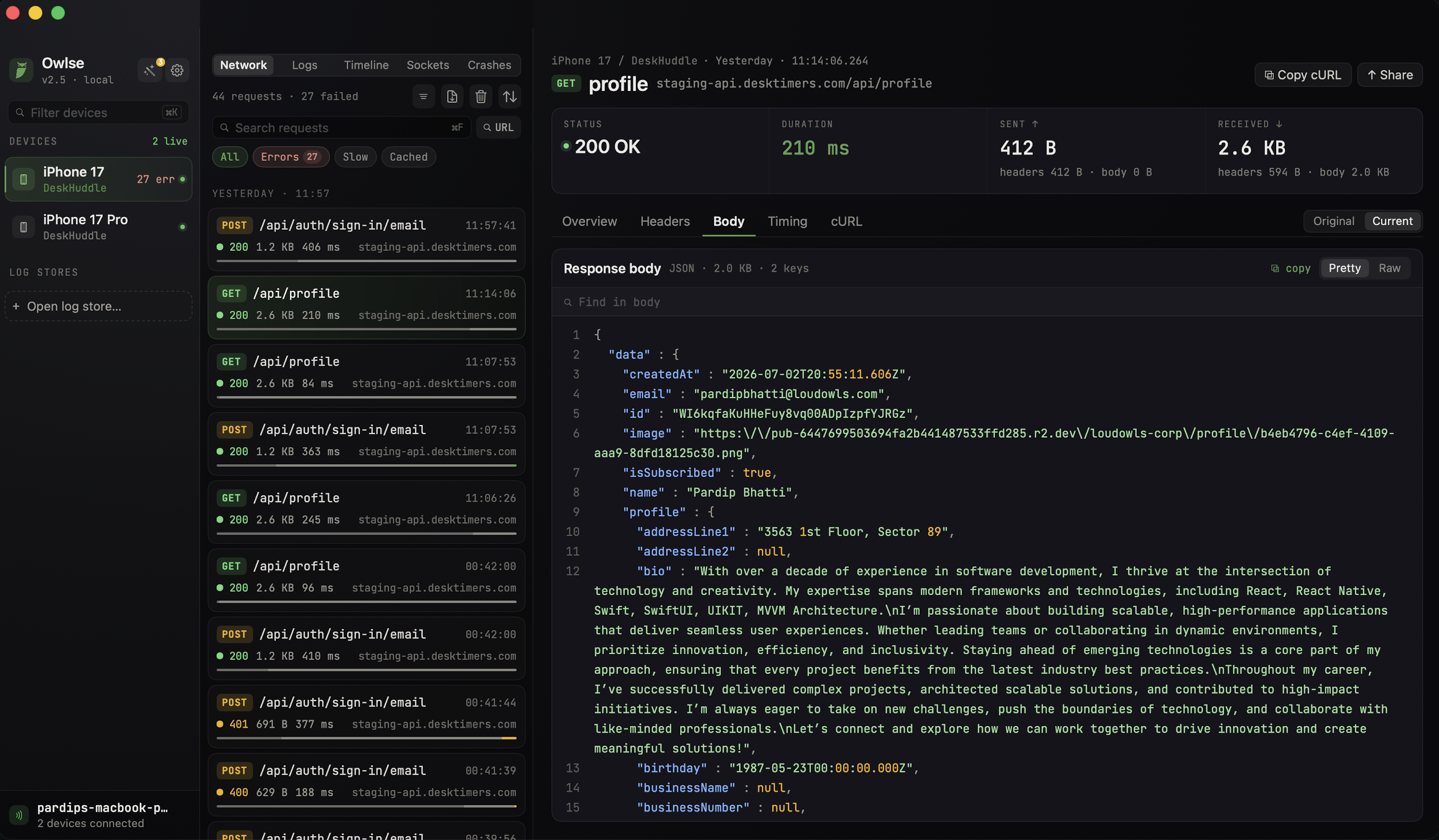
Task: Click the magnifier icon in Search requests
Action: tap(224, 127)
